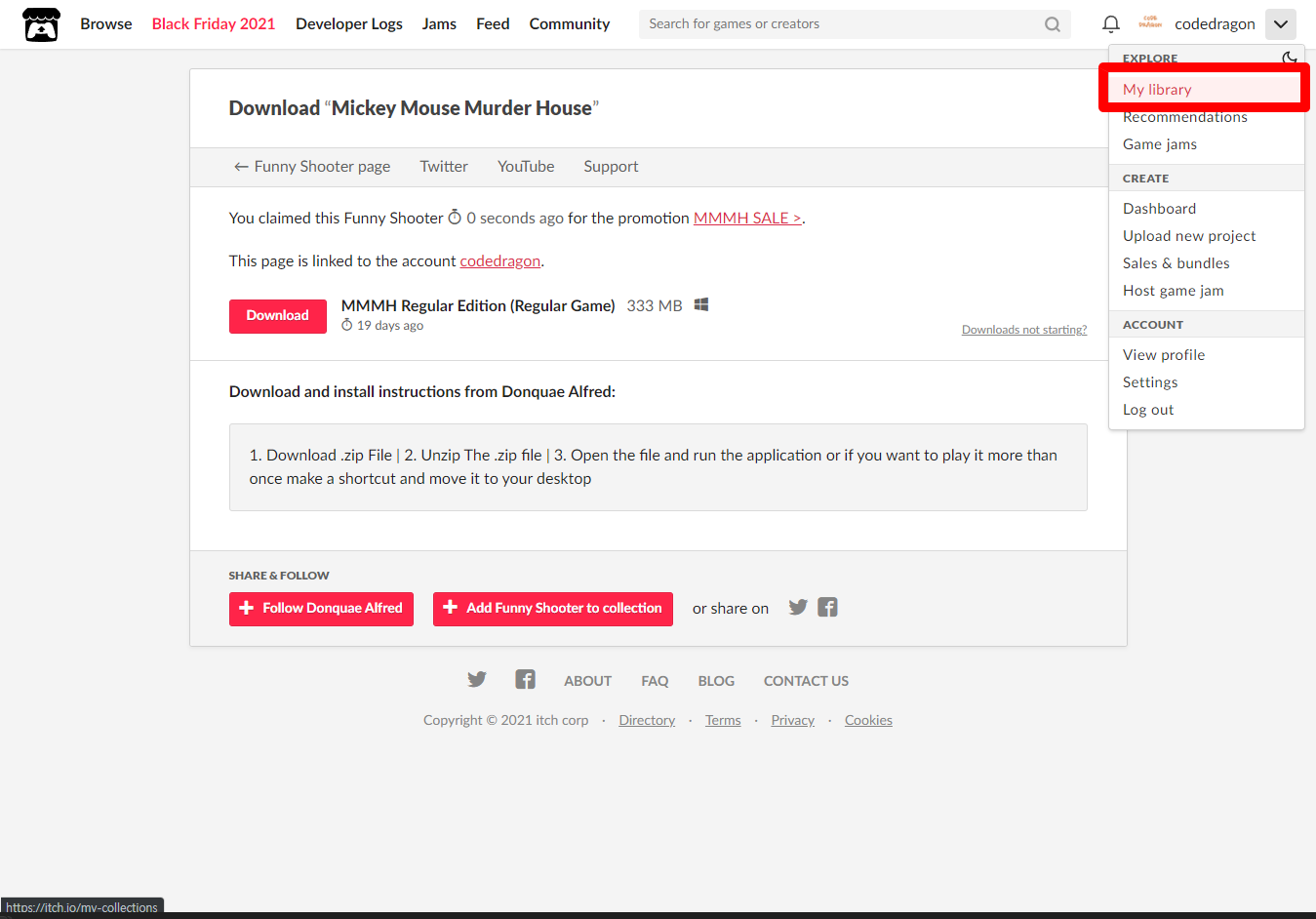
Task: Open the Community page
Action: tap(570, 23)
